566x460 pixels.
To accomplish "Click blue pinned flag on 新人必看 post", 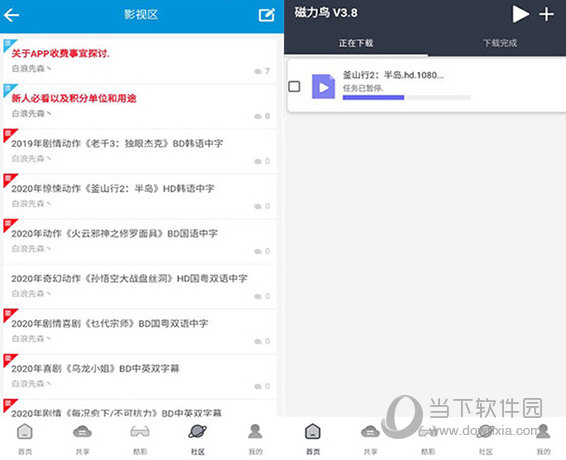I will click(9, 90).
